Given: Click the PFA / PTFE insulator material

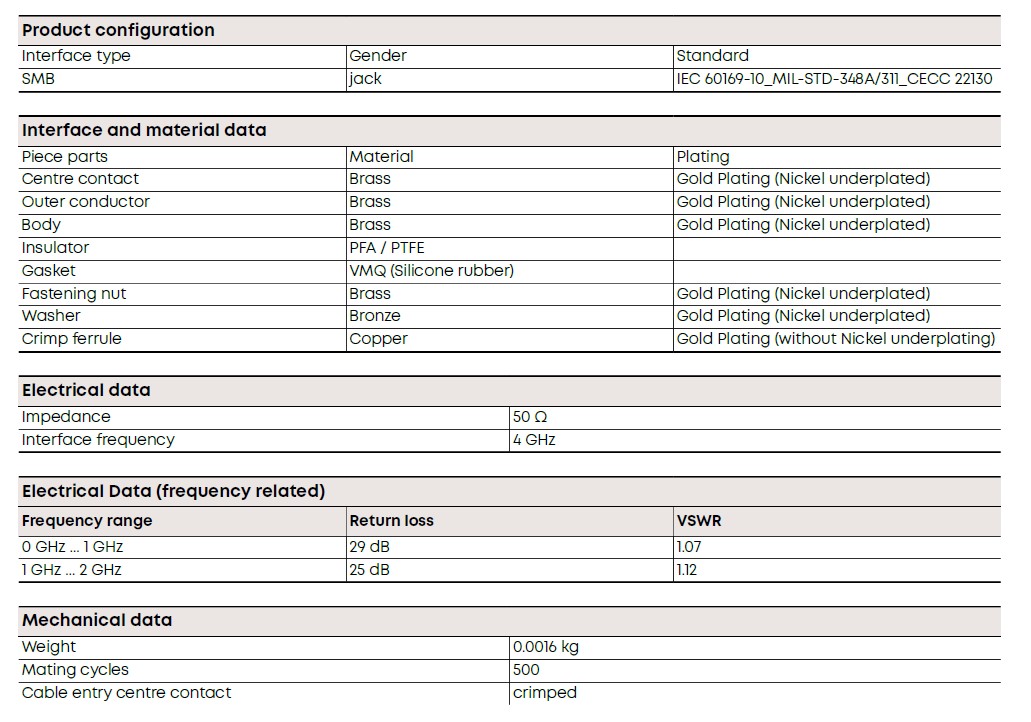Looking at the screenshot, I should (x=387, y=248).
